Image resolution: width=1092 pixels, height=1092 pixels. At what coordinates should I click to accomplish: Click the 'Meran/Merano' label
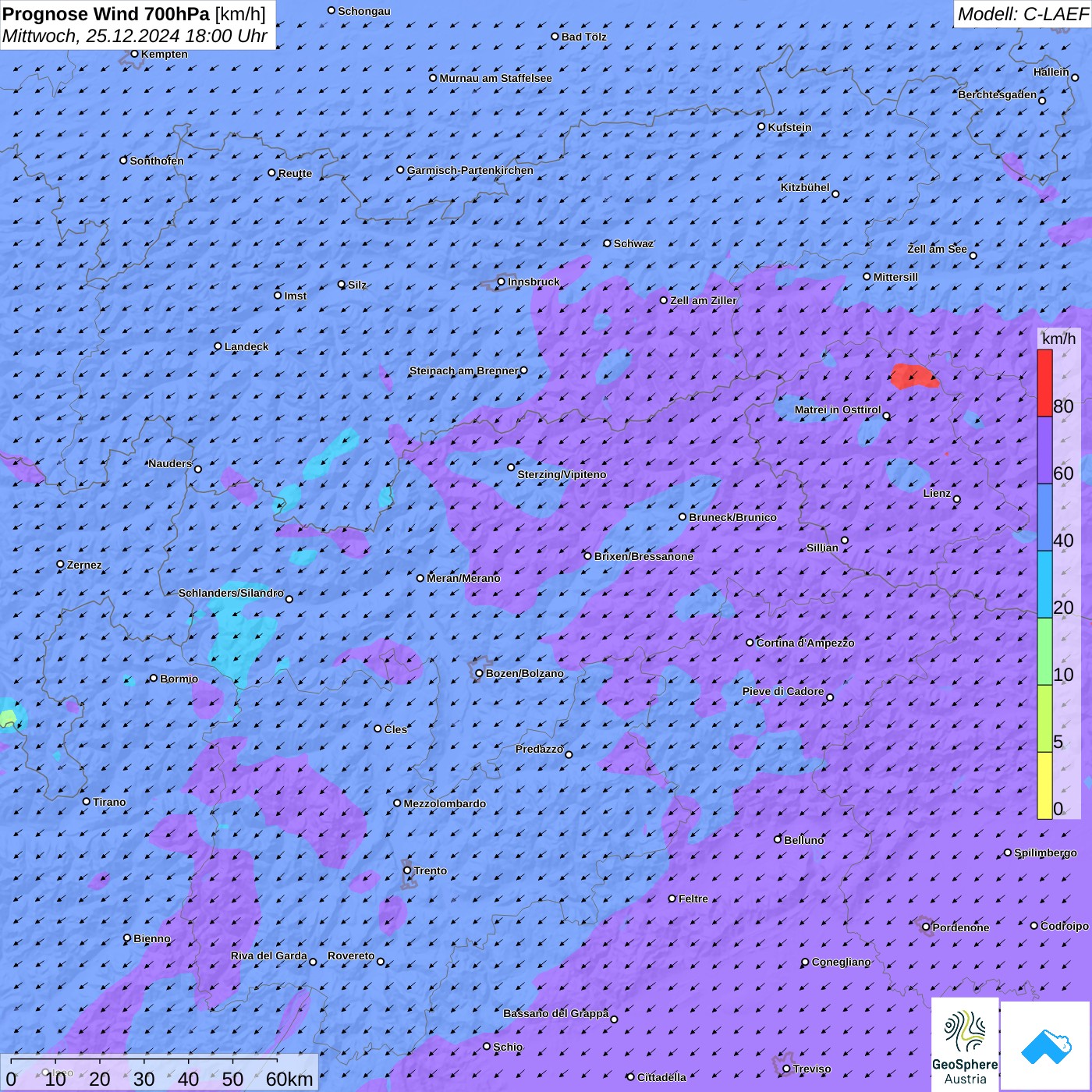coord(464,578)
